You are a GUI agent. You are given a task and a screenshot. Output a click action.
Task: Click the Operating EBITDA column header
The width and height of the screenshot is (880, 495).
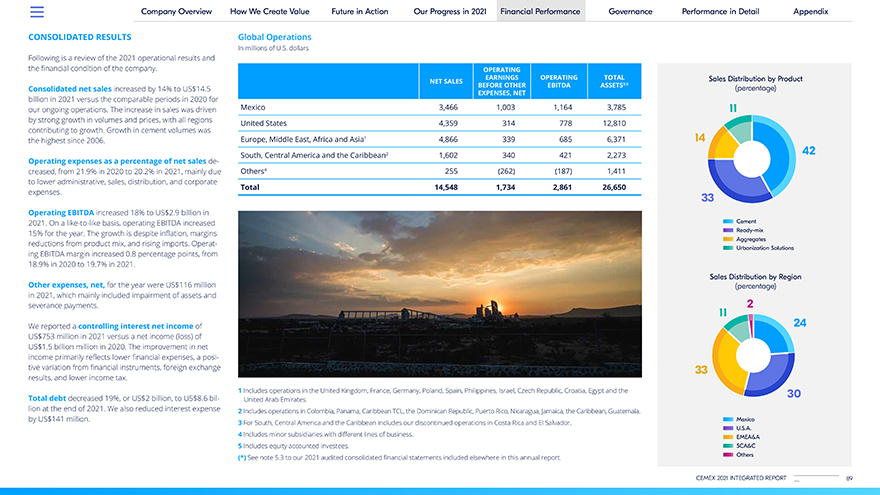pos(558,81)
